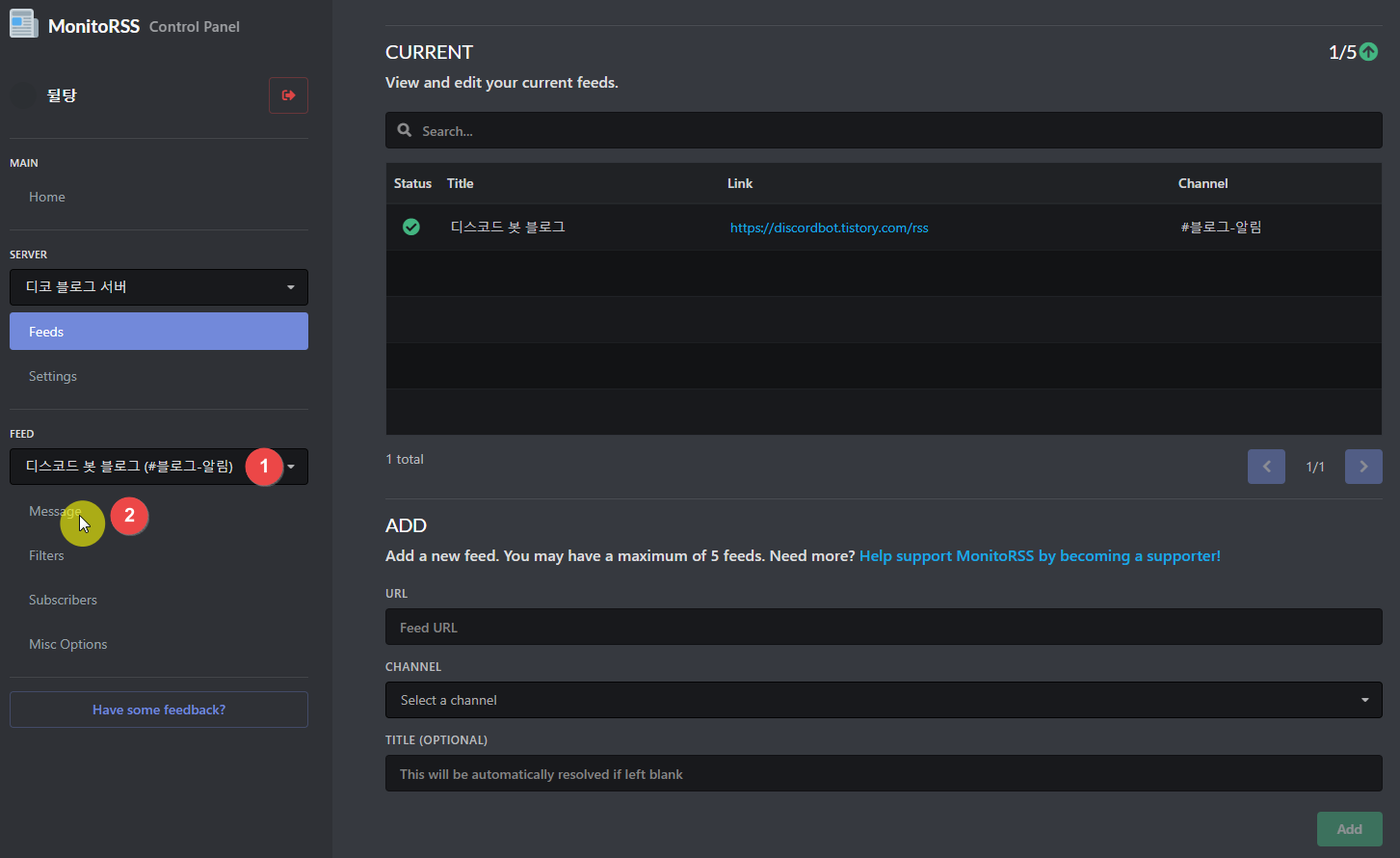The width and height of the screenshot is (1400, 858).
Task: Click the MonitoRSS logo icon
Action: (24, 24)
